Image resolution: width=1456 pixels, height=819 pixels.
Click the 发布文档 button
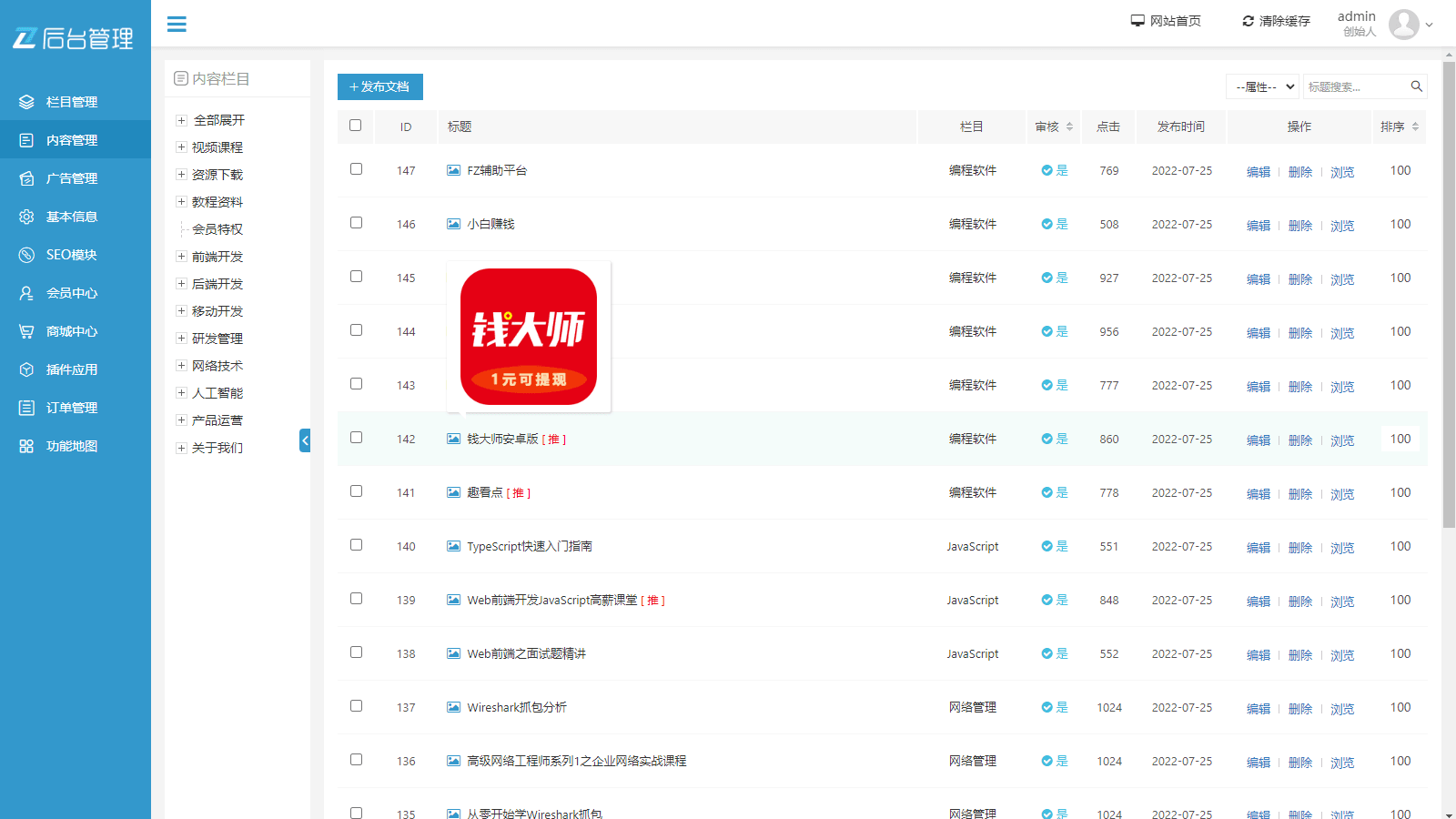[379, 86]
